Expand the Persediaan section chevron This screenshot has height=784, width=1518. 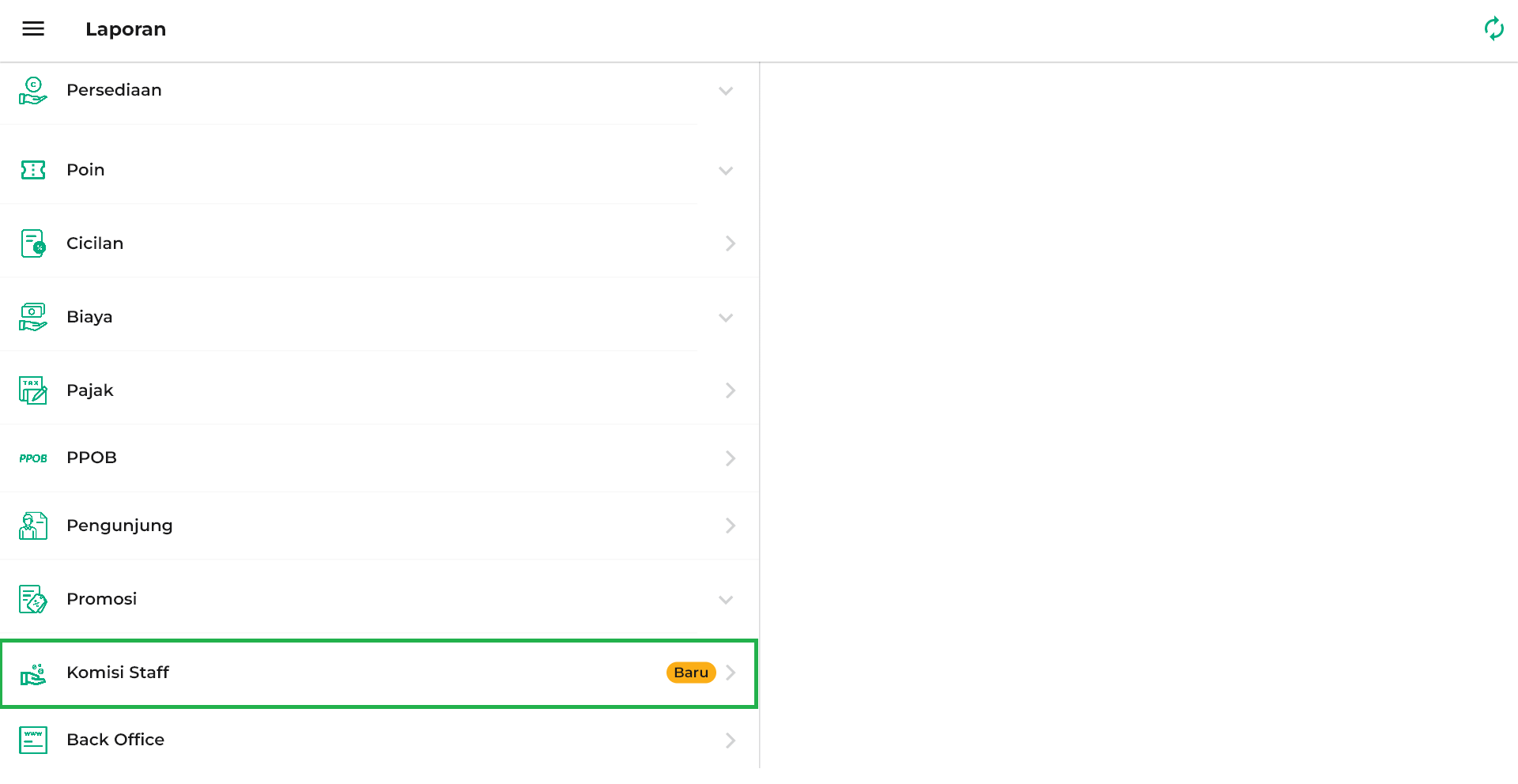(x=726, y=91)
